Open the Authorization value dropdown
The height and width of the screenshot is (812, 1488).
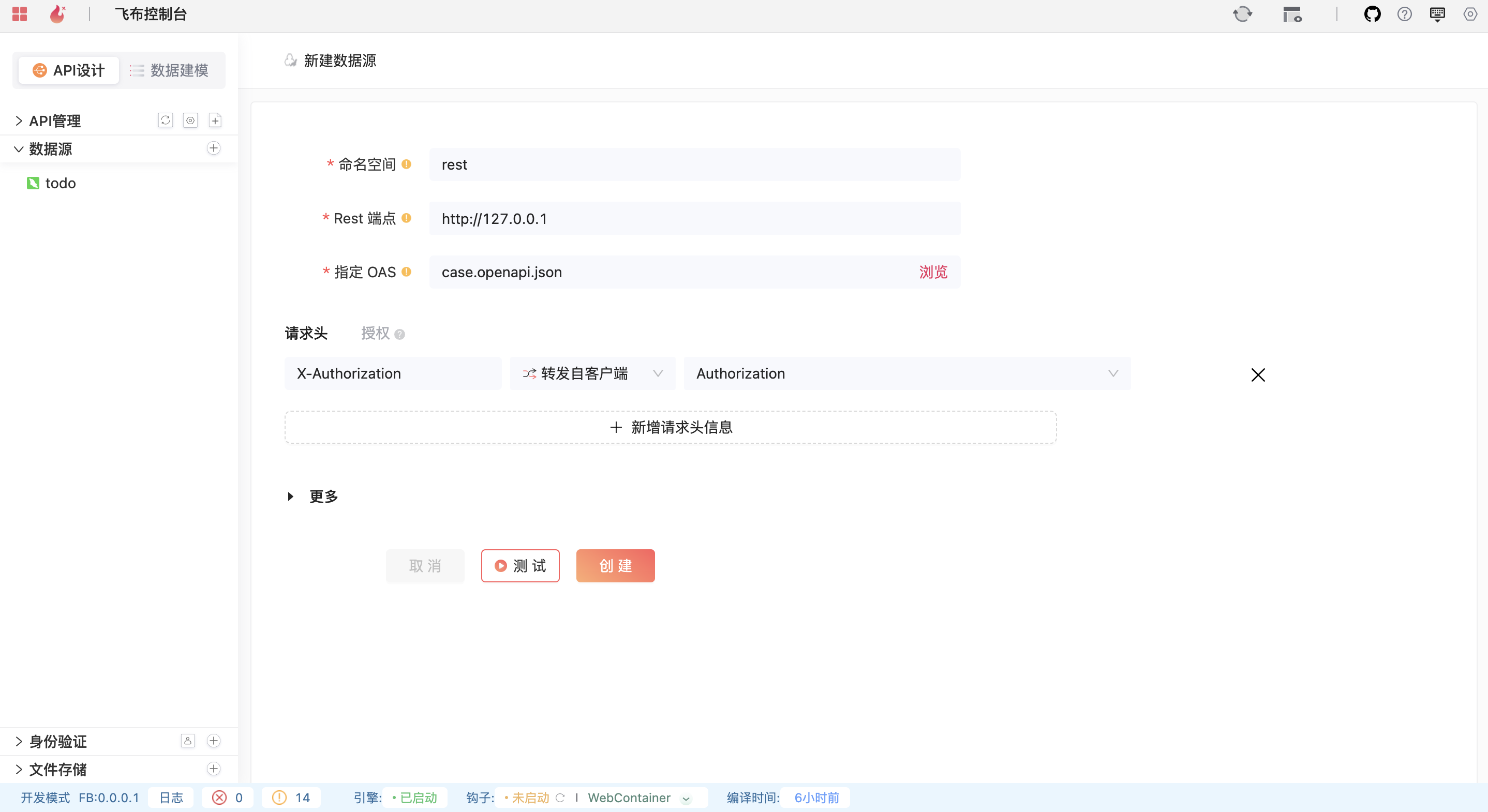click(x=906, y=373)
